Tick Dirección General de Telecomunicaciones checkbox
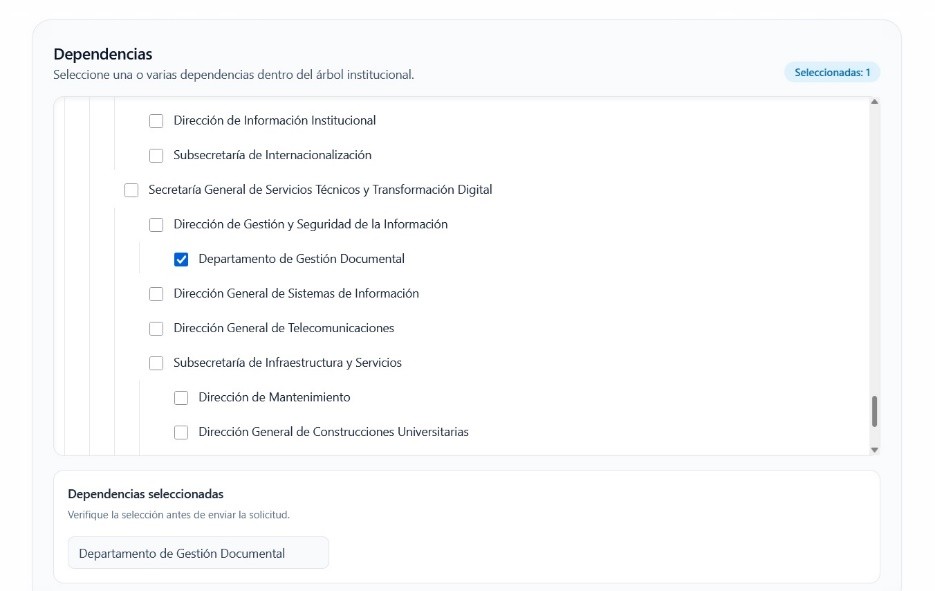This screenshot has height=591, width=935. pos(156,329)
